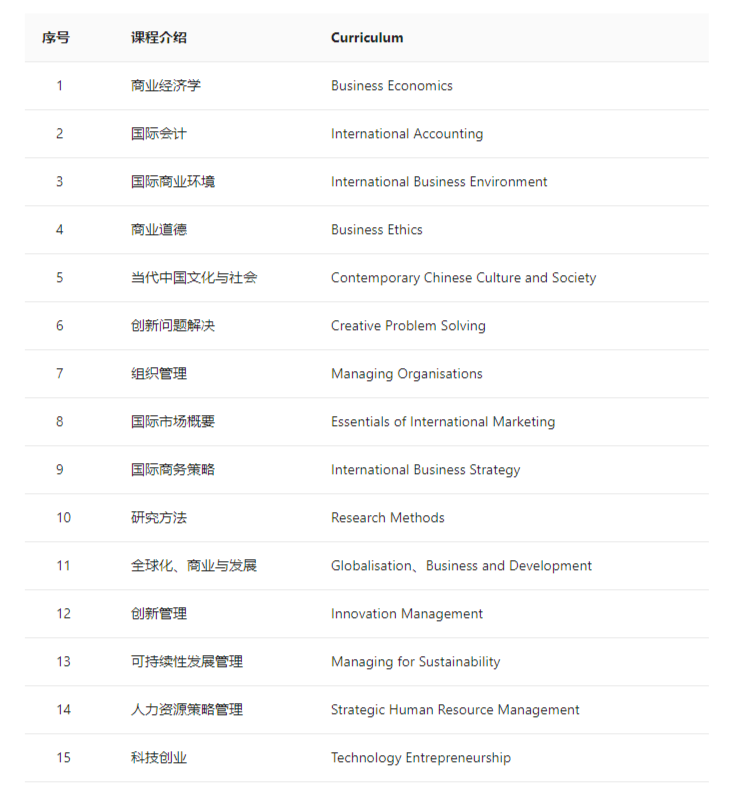Click the 国际会计 course name
Screen dimensions: 748x789
[158, 134]
